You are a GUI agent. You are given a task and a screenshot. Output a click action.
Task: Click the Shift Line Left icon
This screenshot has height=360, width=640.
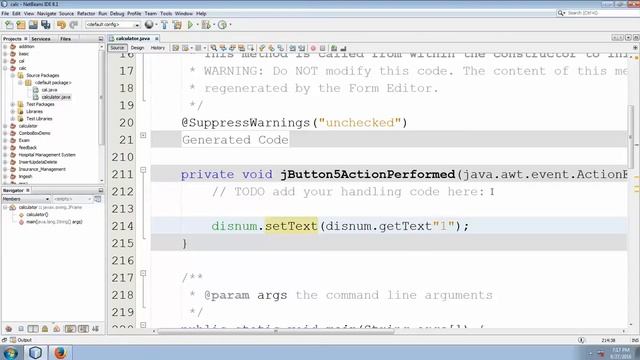pos(293,48)
